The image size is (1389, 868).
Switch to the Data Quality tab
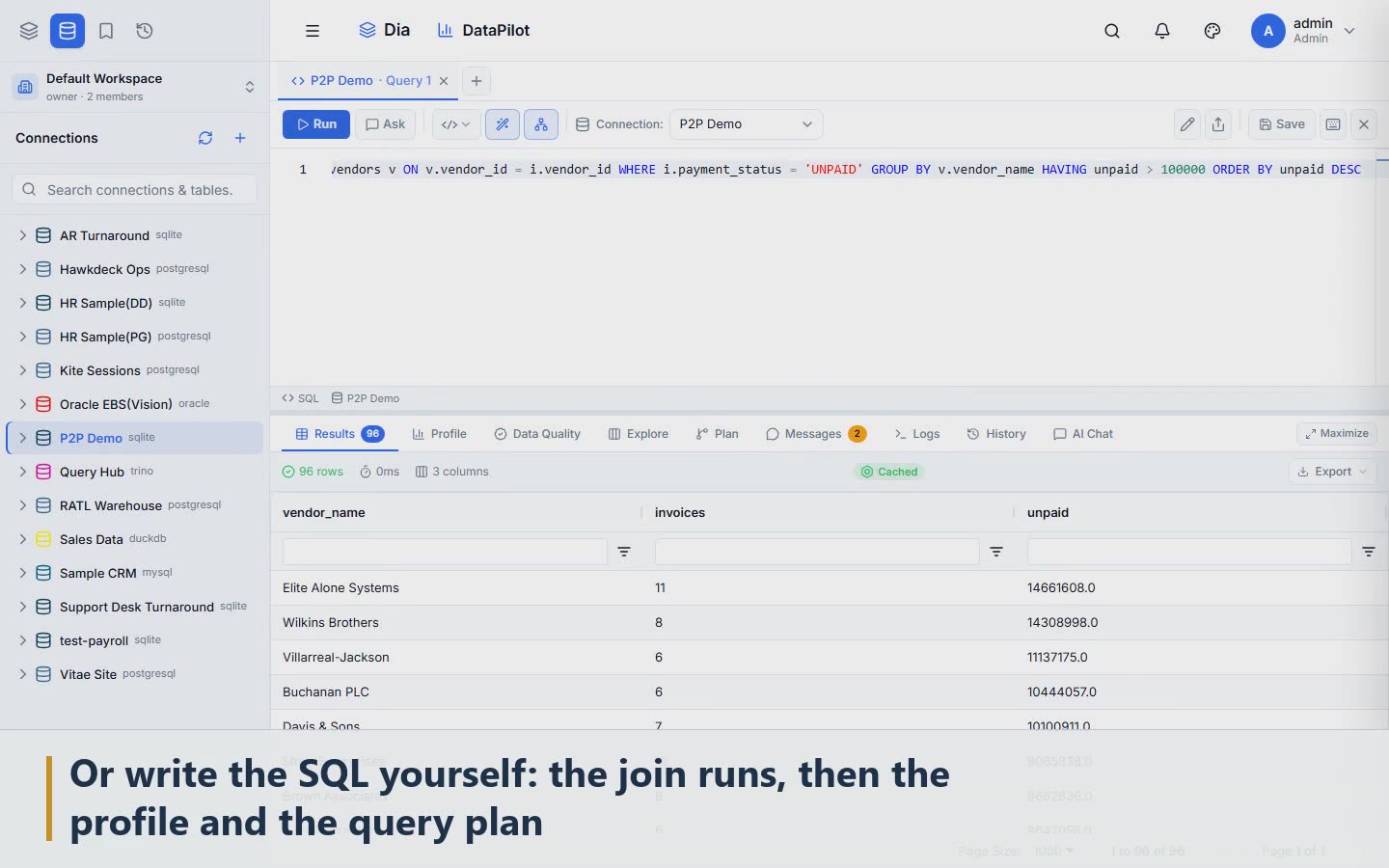(537, 434)
